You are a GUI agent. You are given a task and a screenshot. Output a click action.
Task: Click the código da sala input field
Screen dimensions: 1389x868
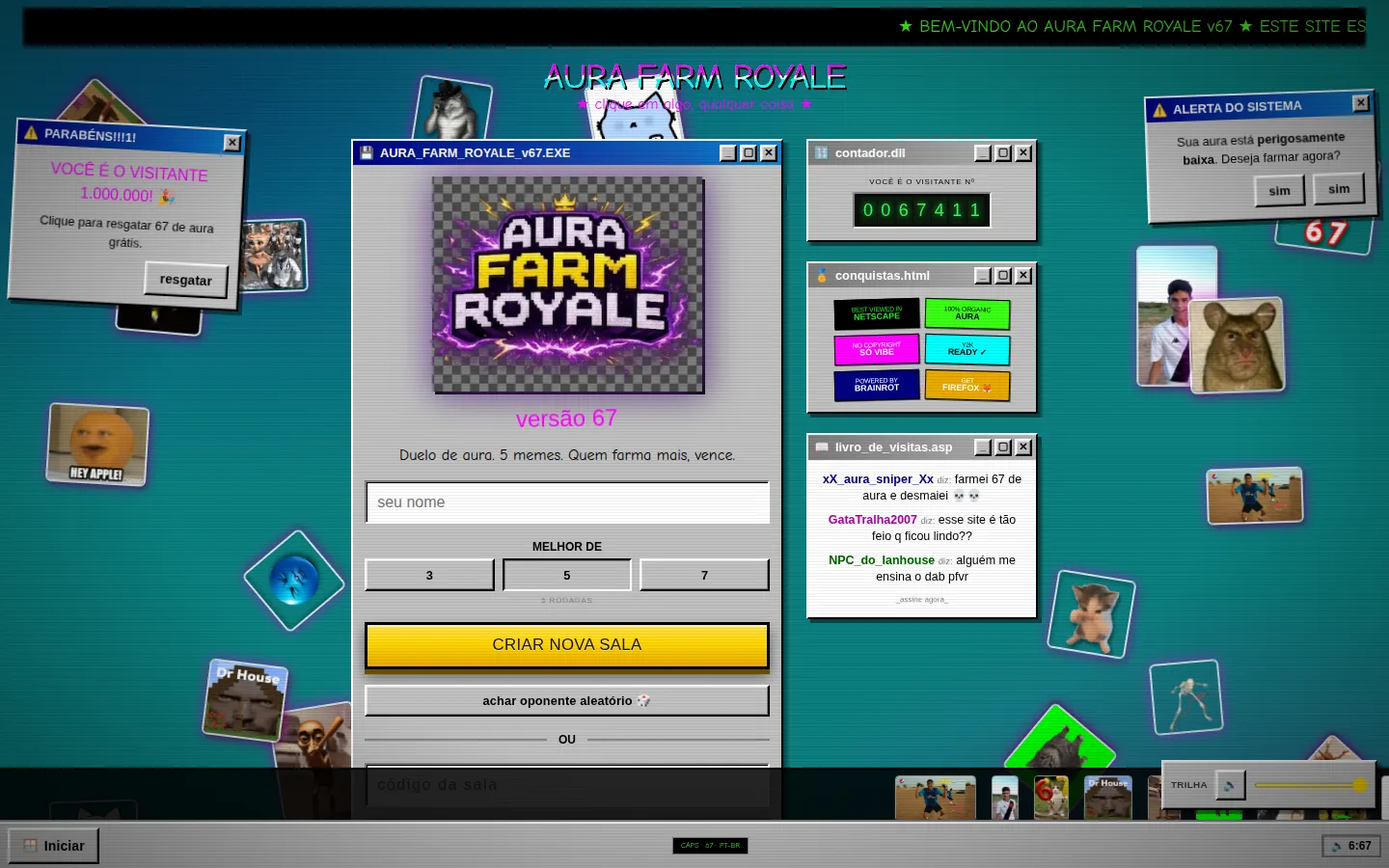pos(567,785)
